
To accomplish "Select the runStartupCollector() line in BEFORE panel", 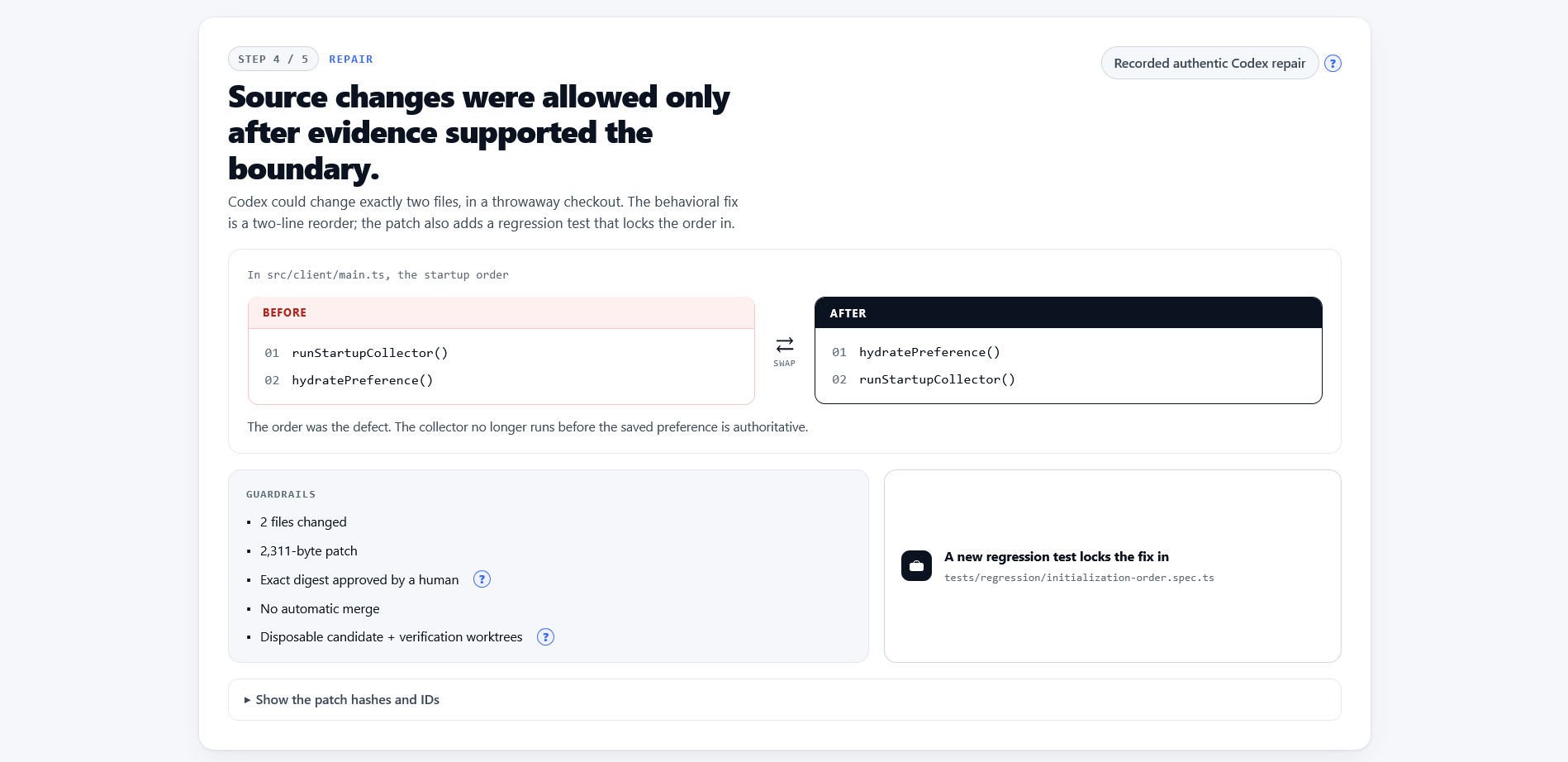I will pyautogui.click(x=370, y=353).
